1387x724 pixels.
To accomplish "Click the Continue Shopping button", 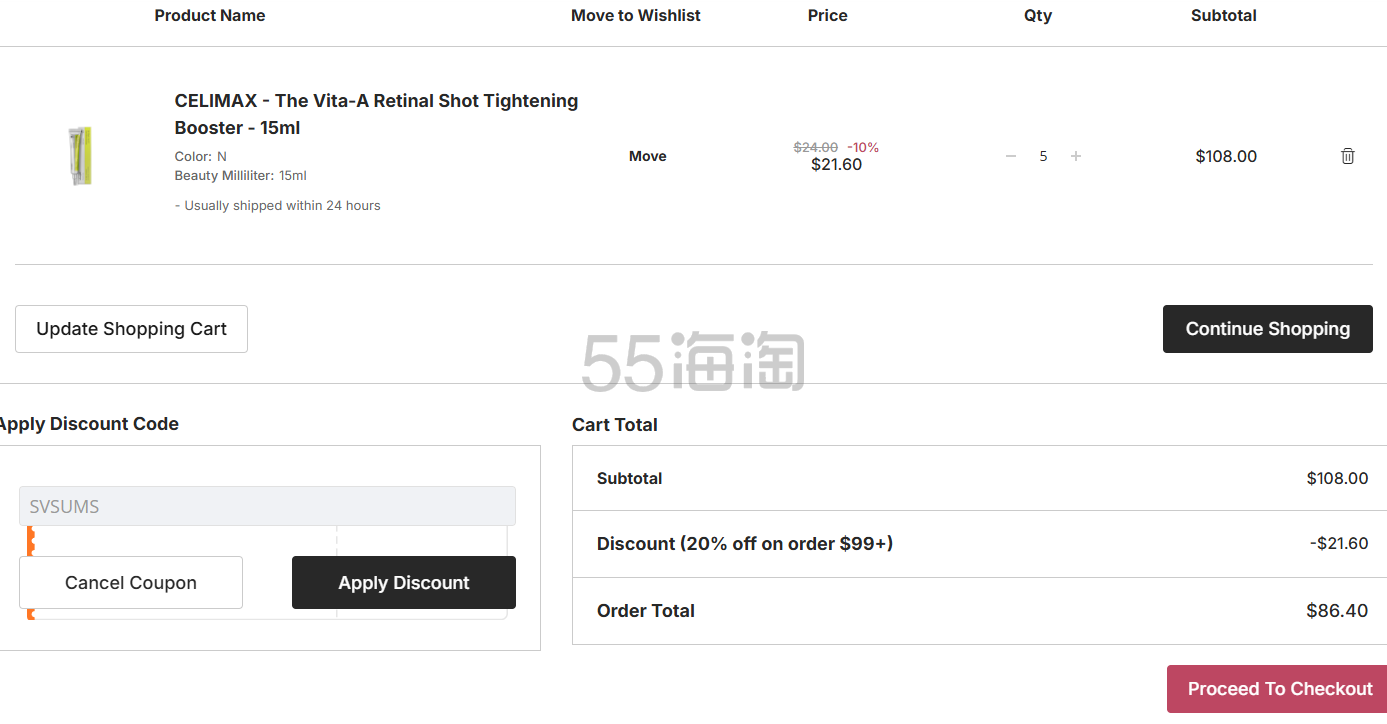I will 1268,329.
